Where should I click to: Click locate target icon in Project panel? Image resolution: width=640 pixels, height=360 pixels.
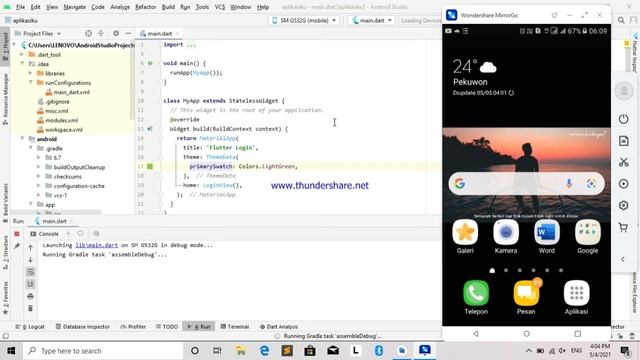(88, 33)
